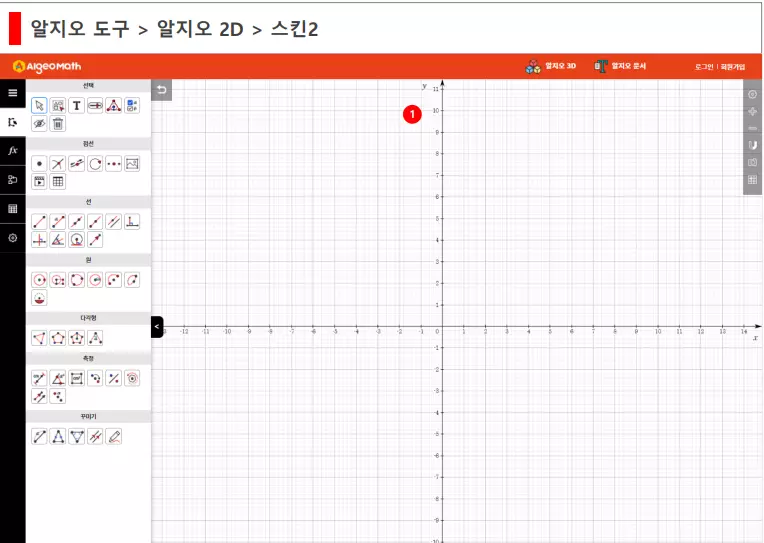
Task: Open the fx function sidebar tab
Action: tap(13, 151)
